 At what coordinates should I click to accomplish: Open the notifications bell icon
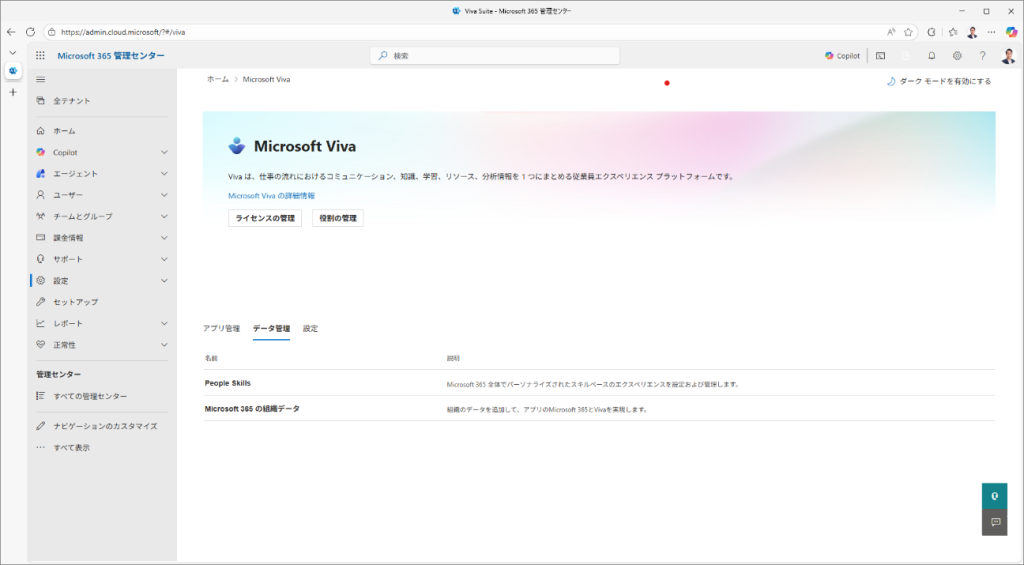(932, 56)
